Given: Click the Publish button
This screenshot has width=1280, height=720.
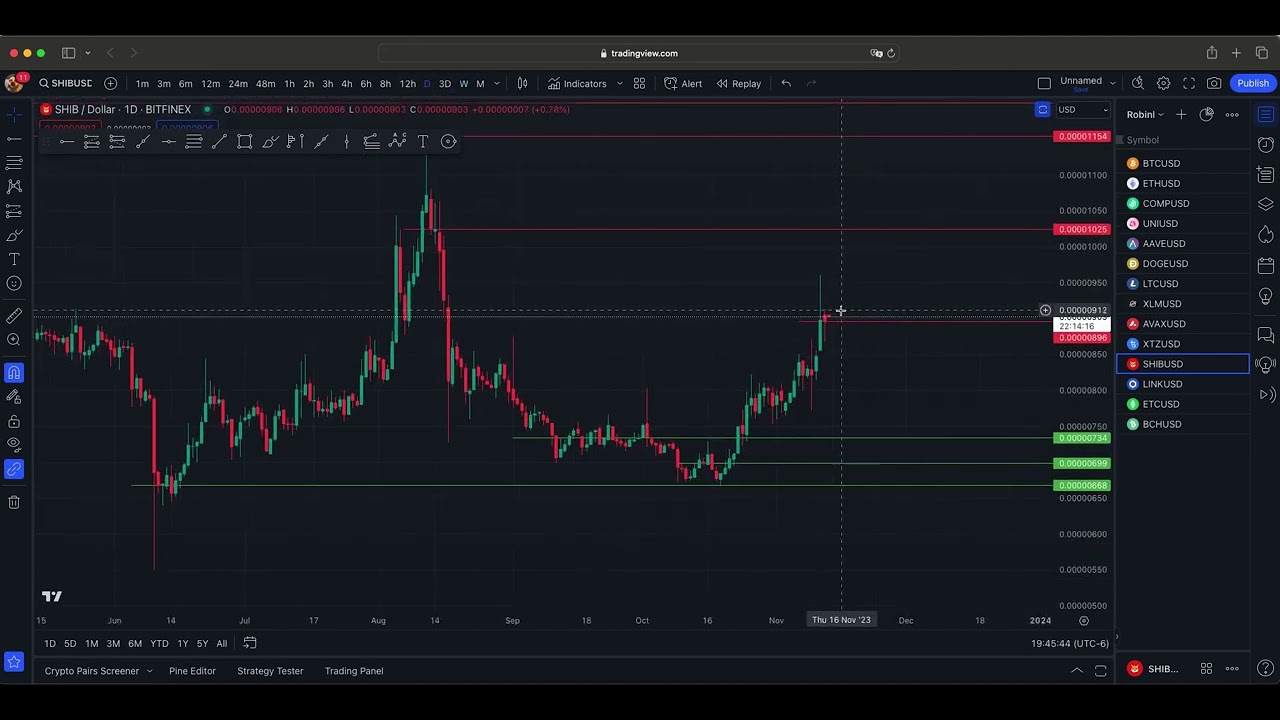Looking at the screenshot, I should [1253, 84].
